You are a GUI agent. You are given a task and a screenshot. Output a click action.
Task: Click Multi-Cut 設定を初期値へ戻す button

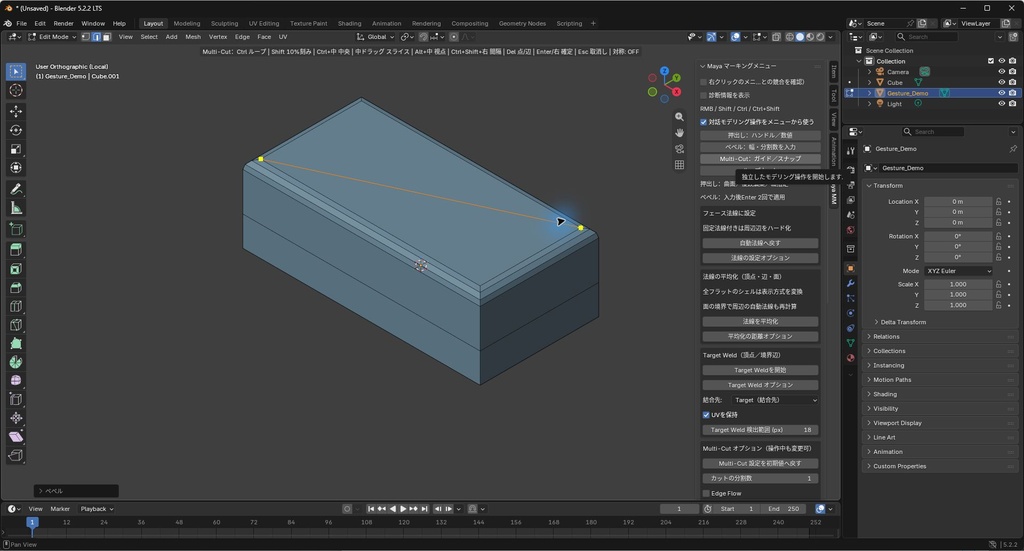[x=760, y=464]
